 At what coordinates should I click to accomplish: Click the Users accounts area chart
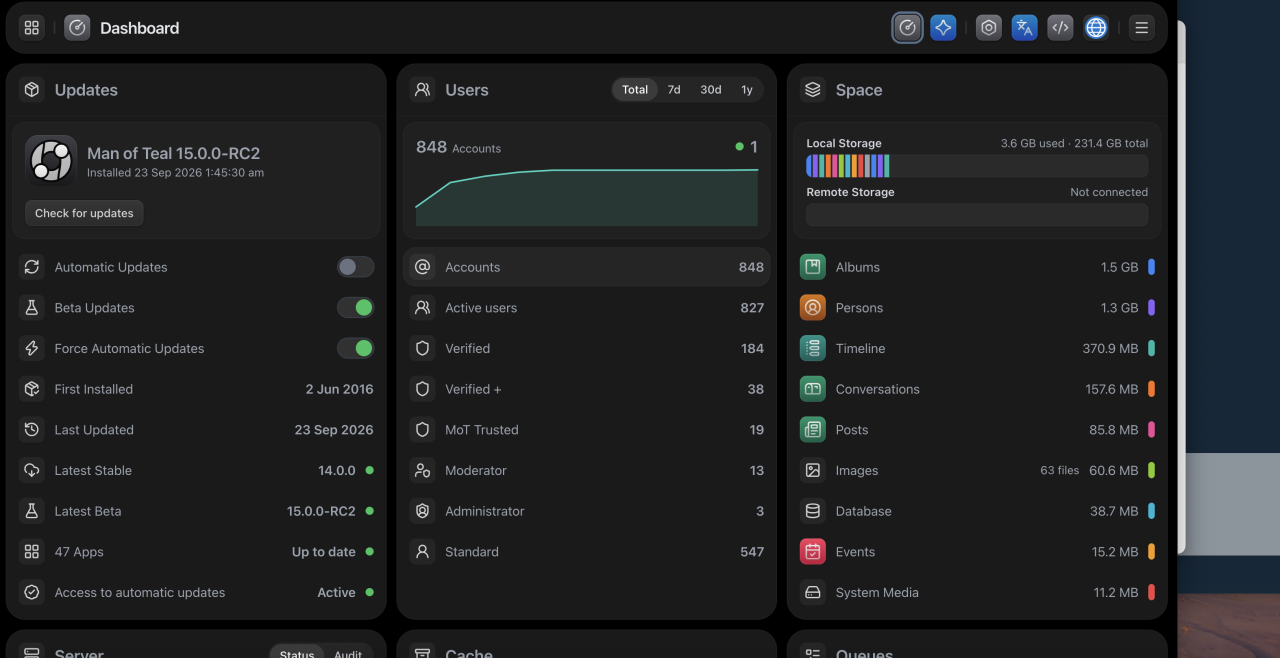tap(586, 197)
